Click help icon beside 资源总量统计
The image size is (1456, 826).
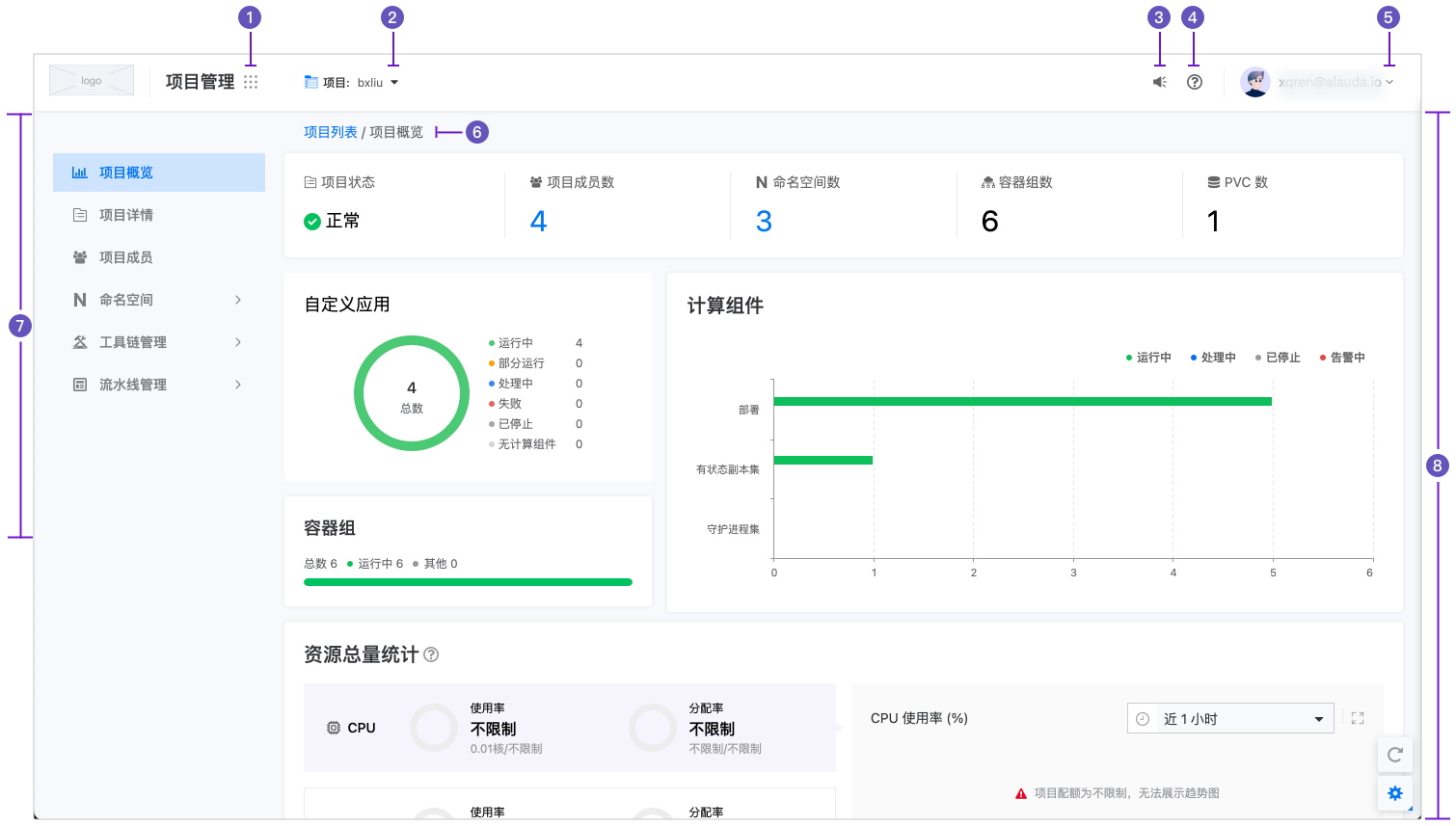point(431,654)
